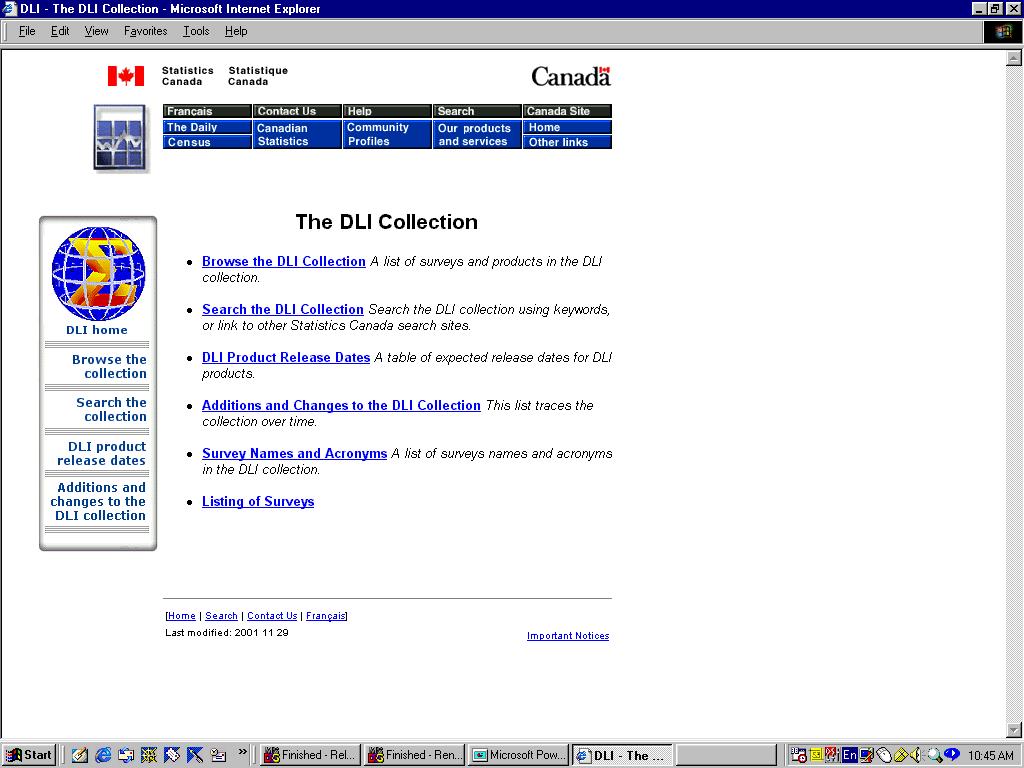Click the yellow starburst quick launch icon

click(149, 755)
